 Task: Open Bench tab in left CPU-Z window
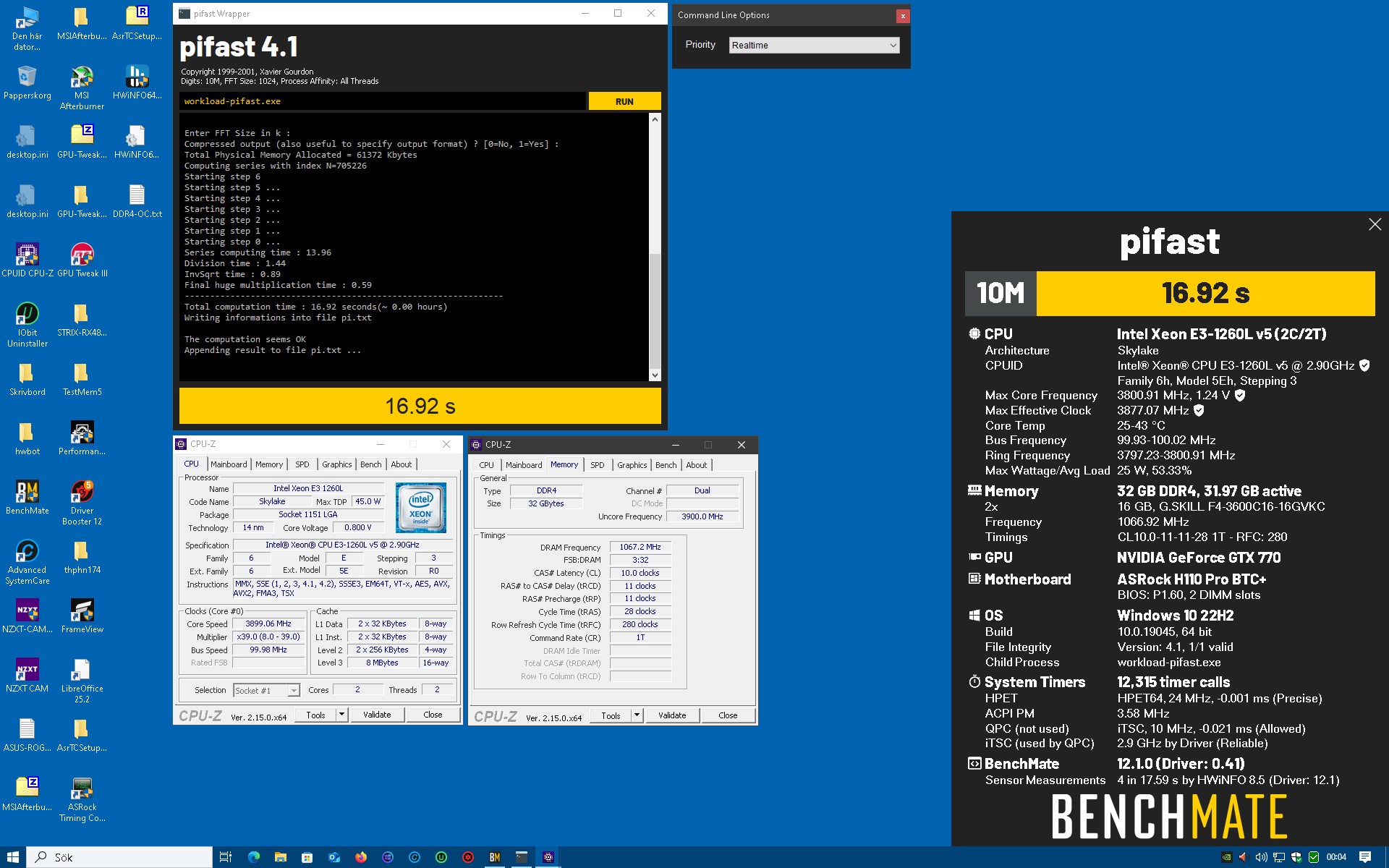[371, 464]
